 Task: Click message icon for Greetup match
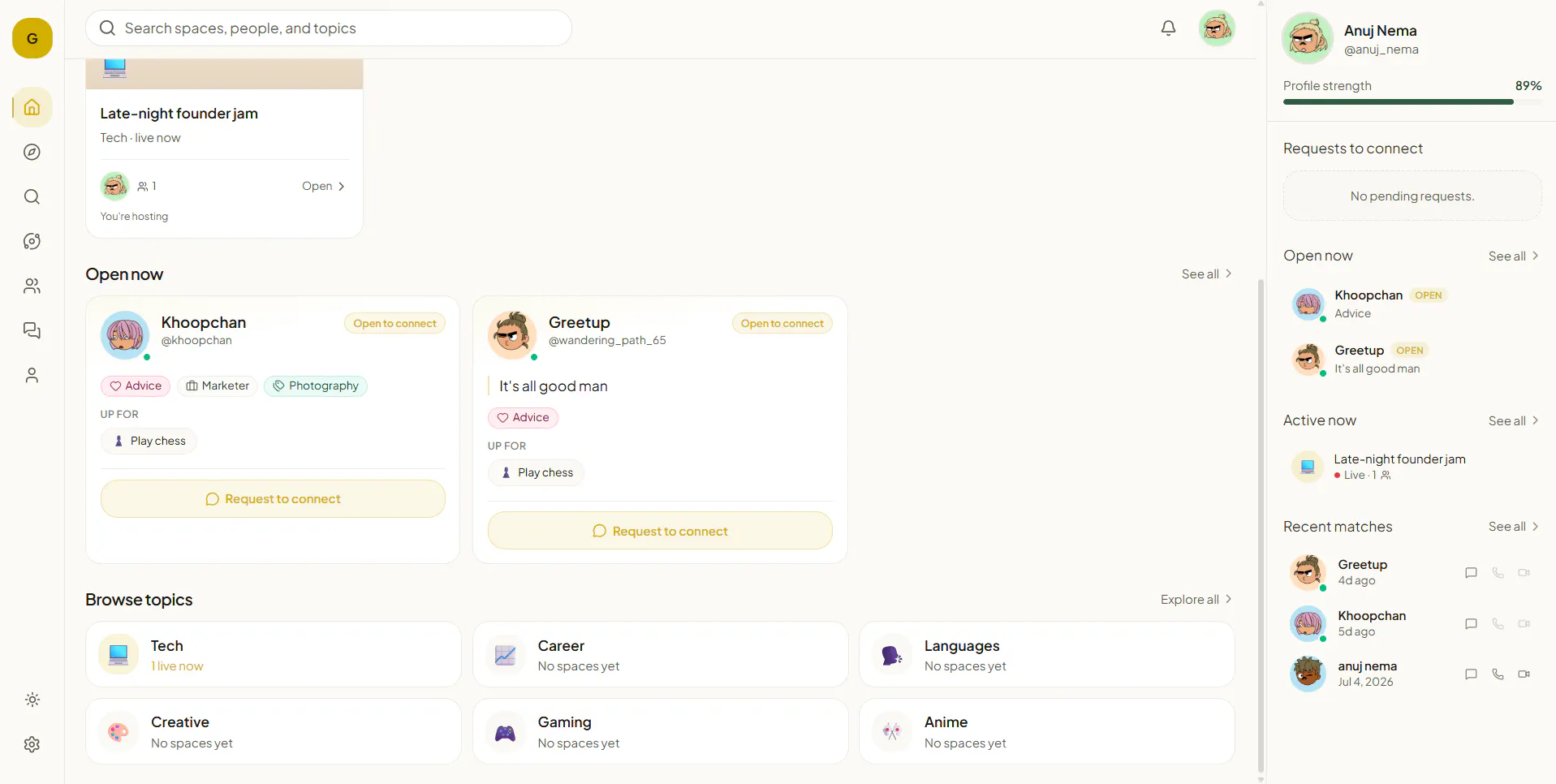point(1471,573)
